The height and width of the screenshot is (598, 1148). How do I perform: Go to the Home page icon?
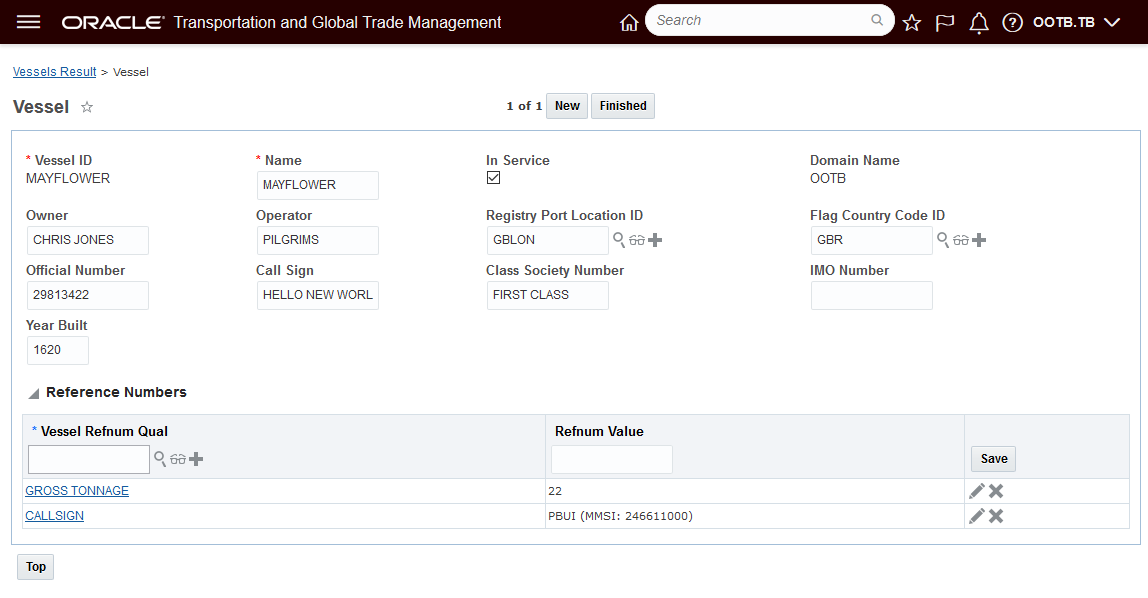(629, 22)
